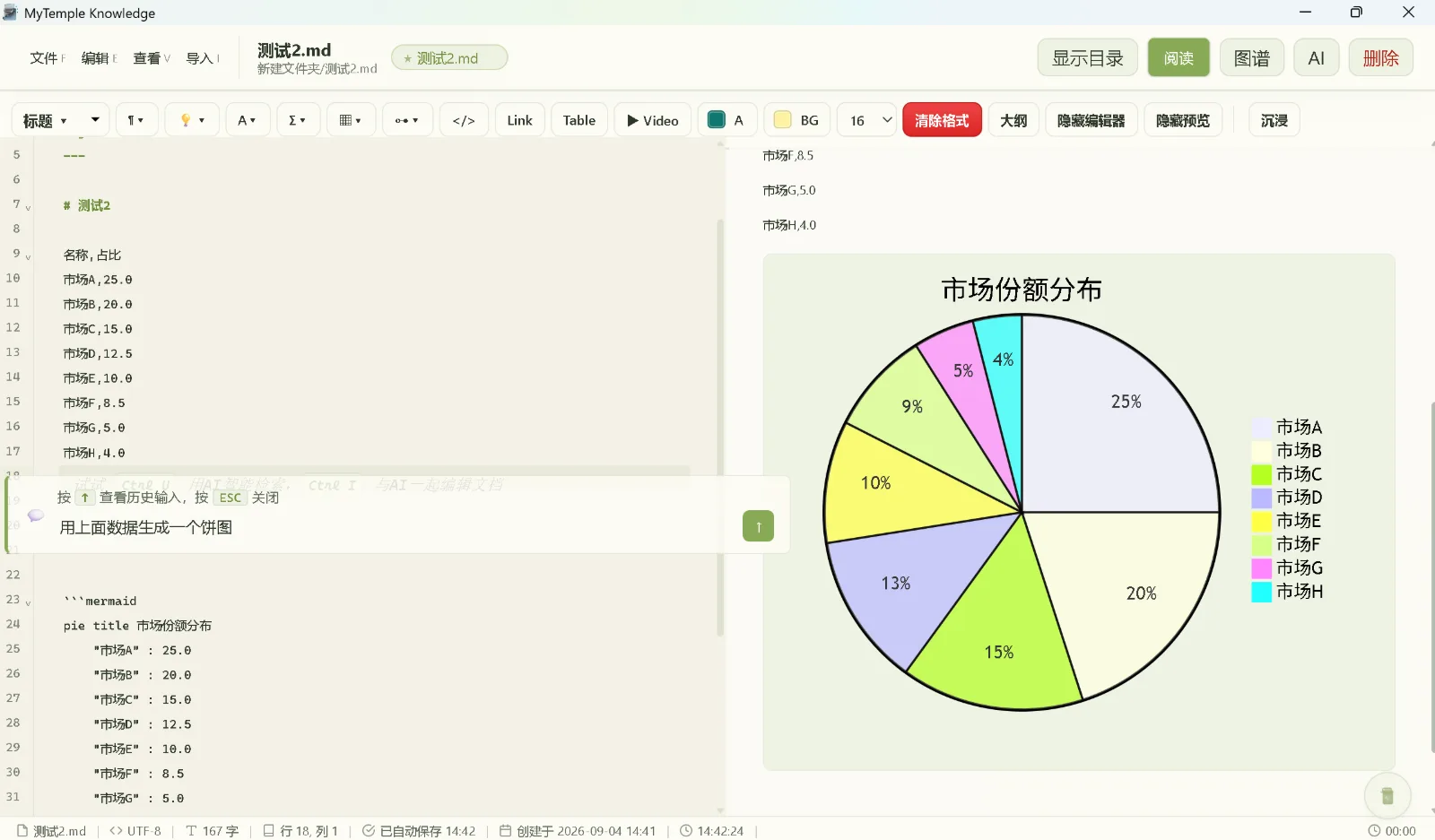Click the MyTemple Knowledge app icon

(x=11, y=13)
